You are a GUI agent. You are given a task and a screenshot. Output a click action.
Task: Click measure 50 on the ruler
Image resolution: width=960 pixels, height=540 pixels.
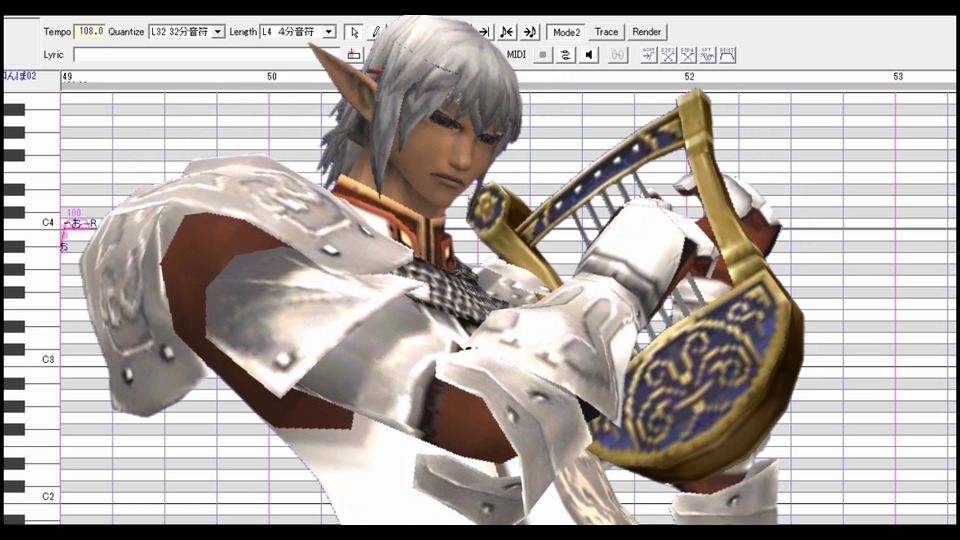(x=272, y=77)
